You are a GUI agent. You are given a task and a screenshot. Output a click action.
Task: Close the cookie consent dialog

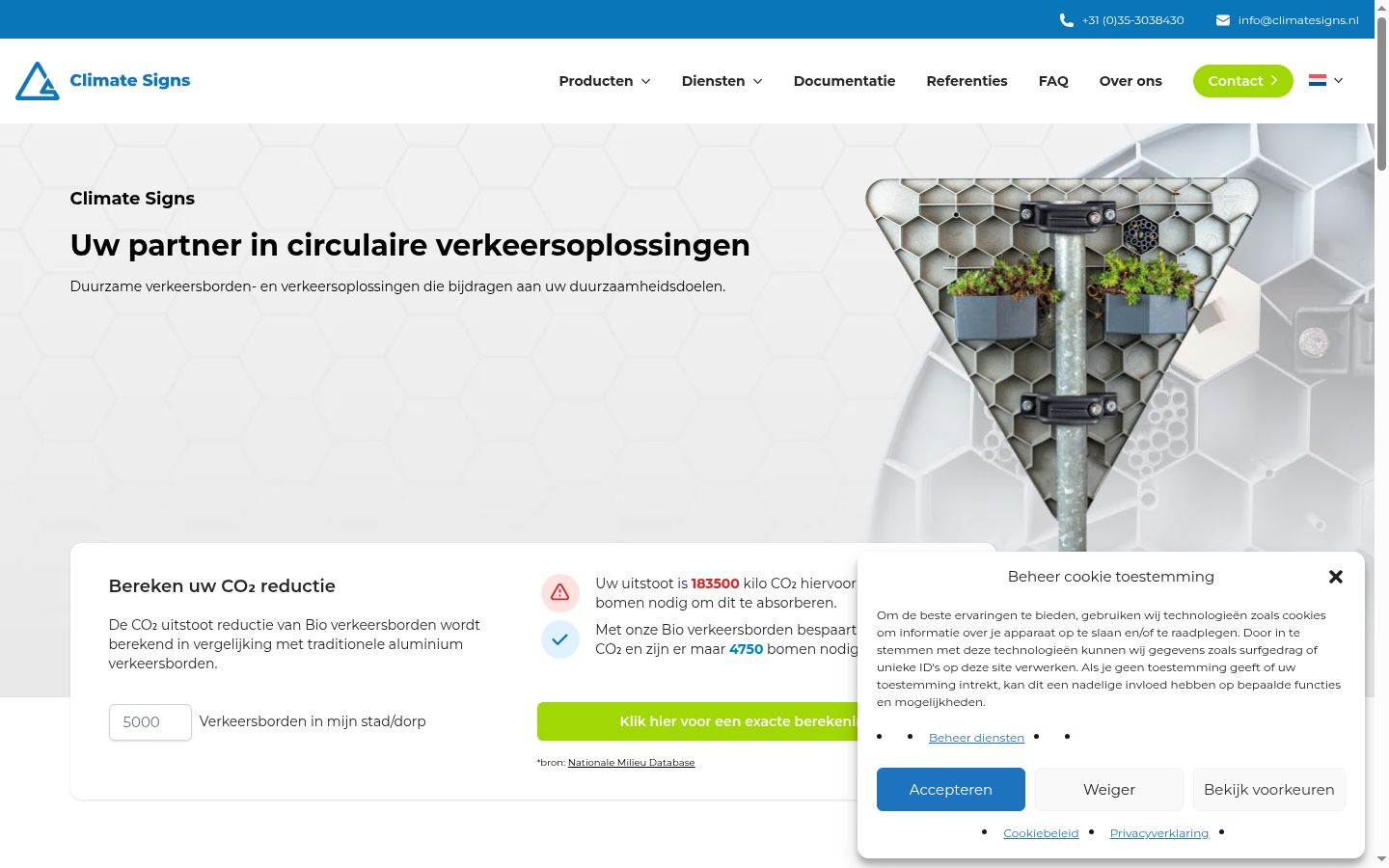tap(1336, 577)
